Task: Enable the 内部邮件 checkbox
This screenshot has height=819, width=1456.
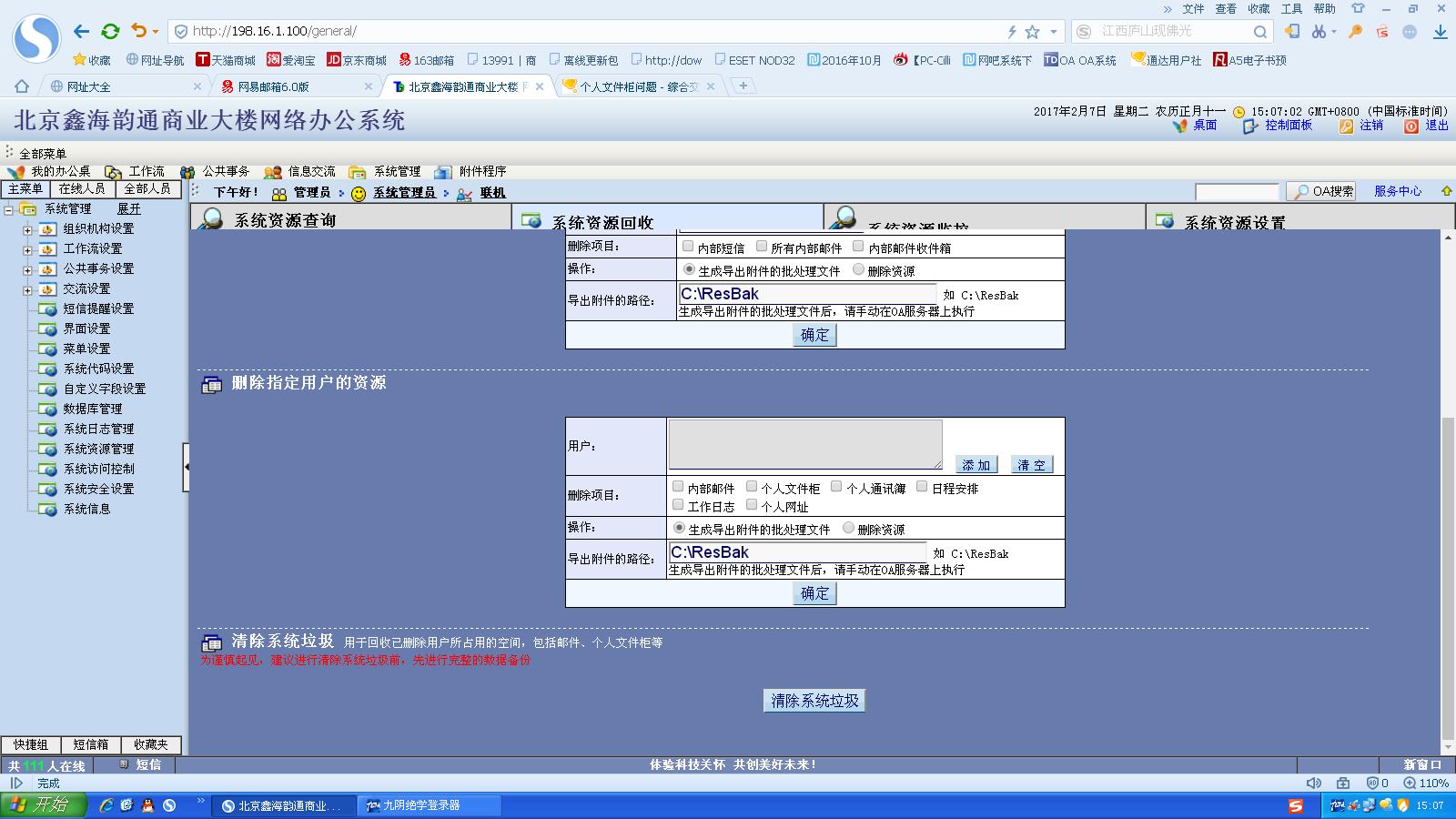Action: pyautogui.click(x=678, y=487)
